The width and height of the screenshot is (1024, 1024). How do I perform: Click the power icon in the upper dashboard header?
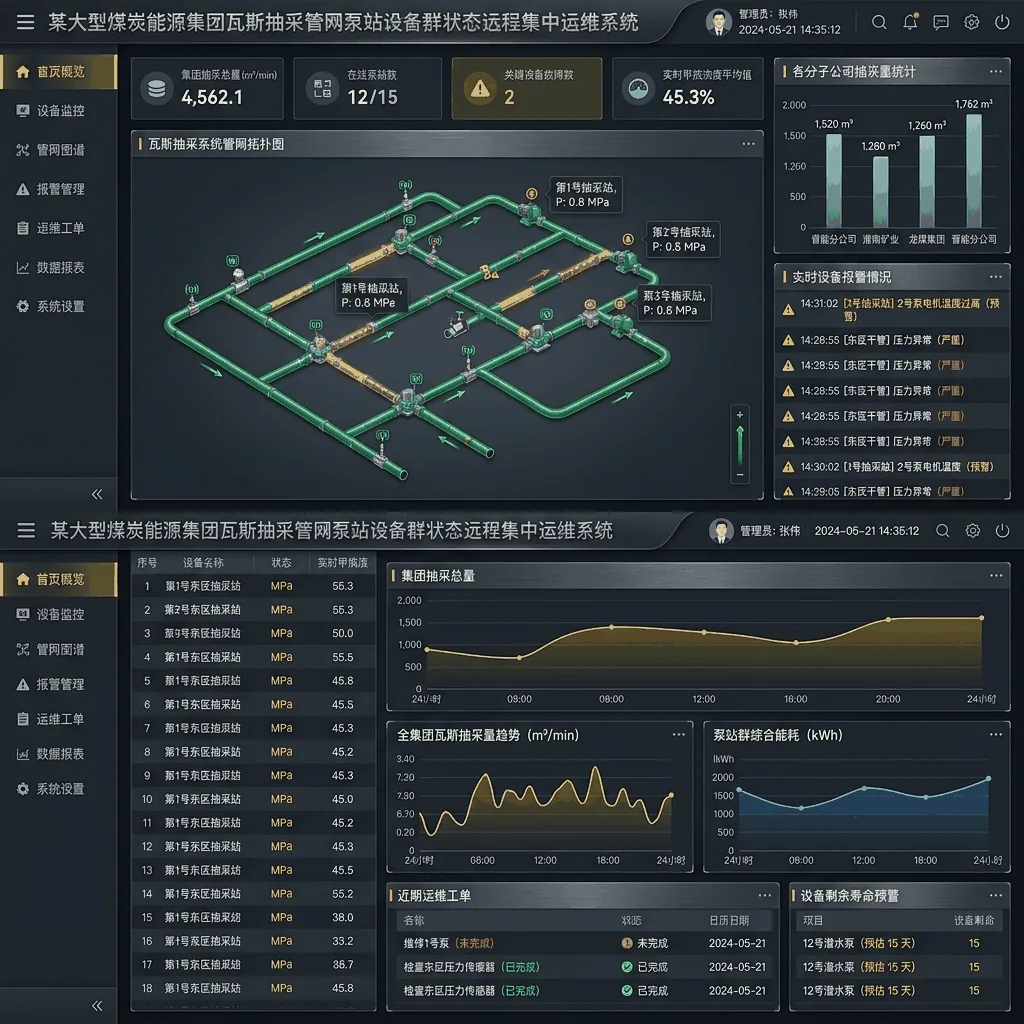point(1002,22)
